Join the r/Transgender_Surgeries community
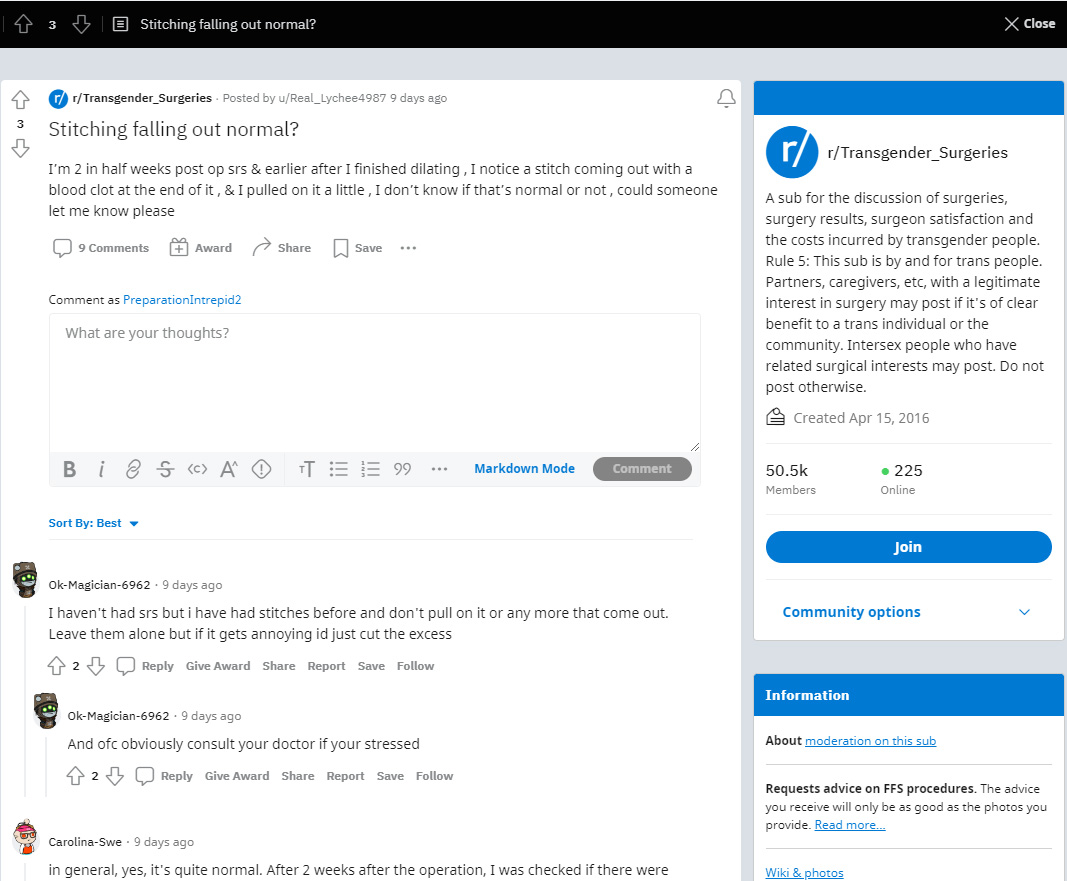 coord(908,547)
